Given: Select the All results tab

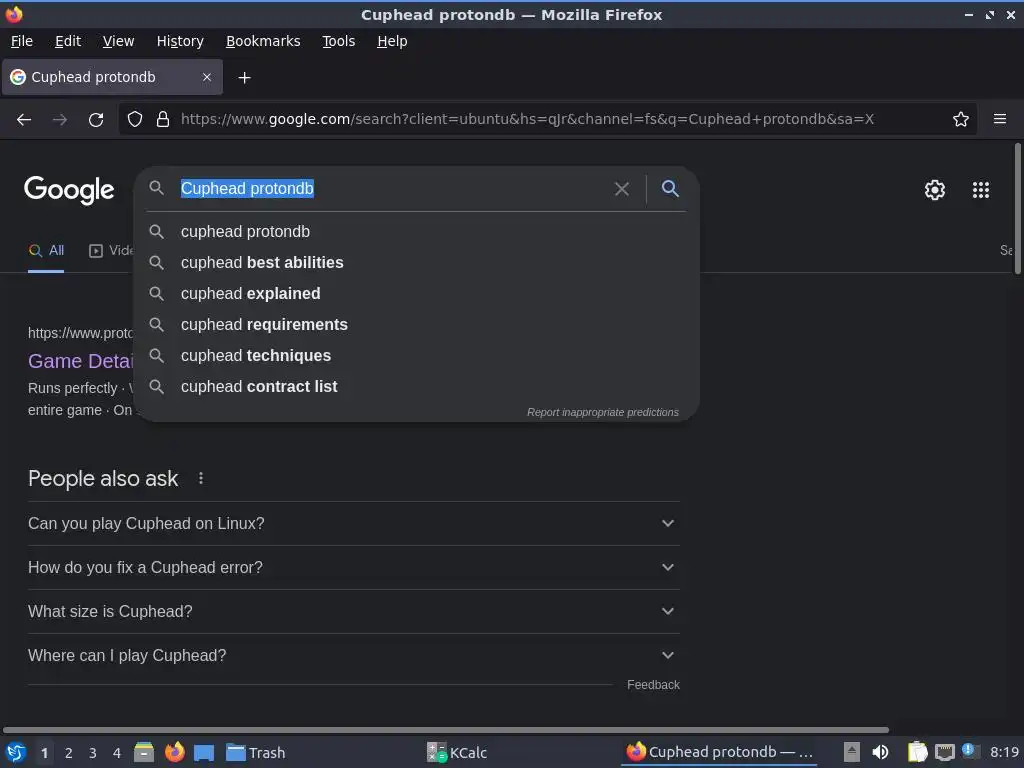Looking at the screenshot, I should 46,251.
